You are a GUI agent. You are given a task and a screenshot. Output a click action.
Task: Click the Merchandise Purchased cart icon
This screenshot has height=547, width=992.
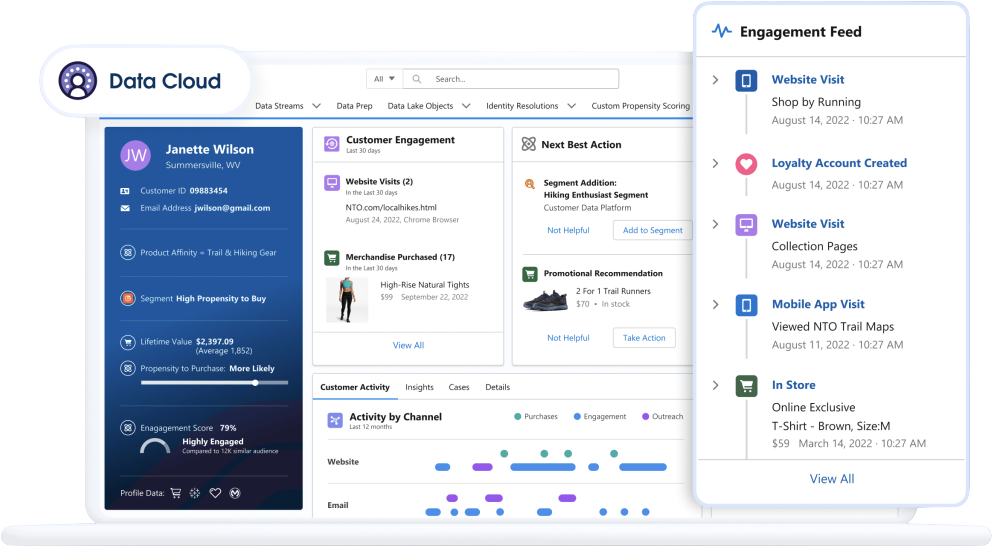click(x=332, y=258)
